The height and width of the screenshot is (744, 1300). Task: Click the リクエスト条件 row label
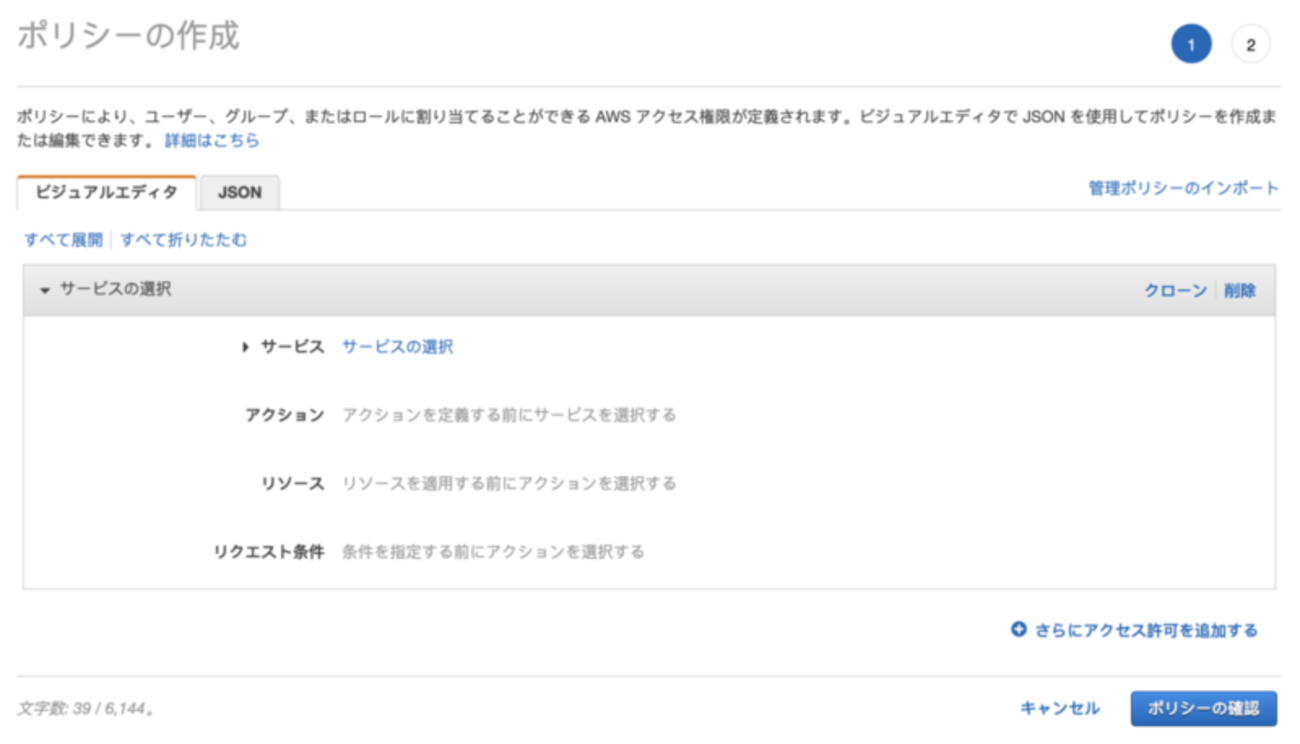point(269,551)
